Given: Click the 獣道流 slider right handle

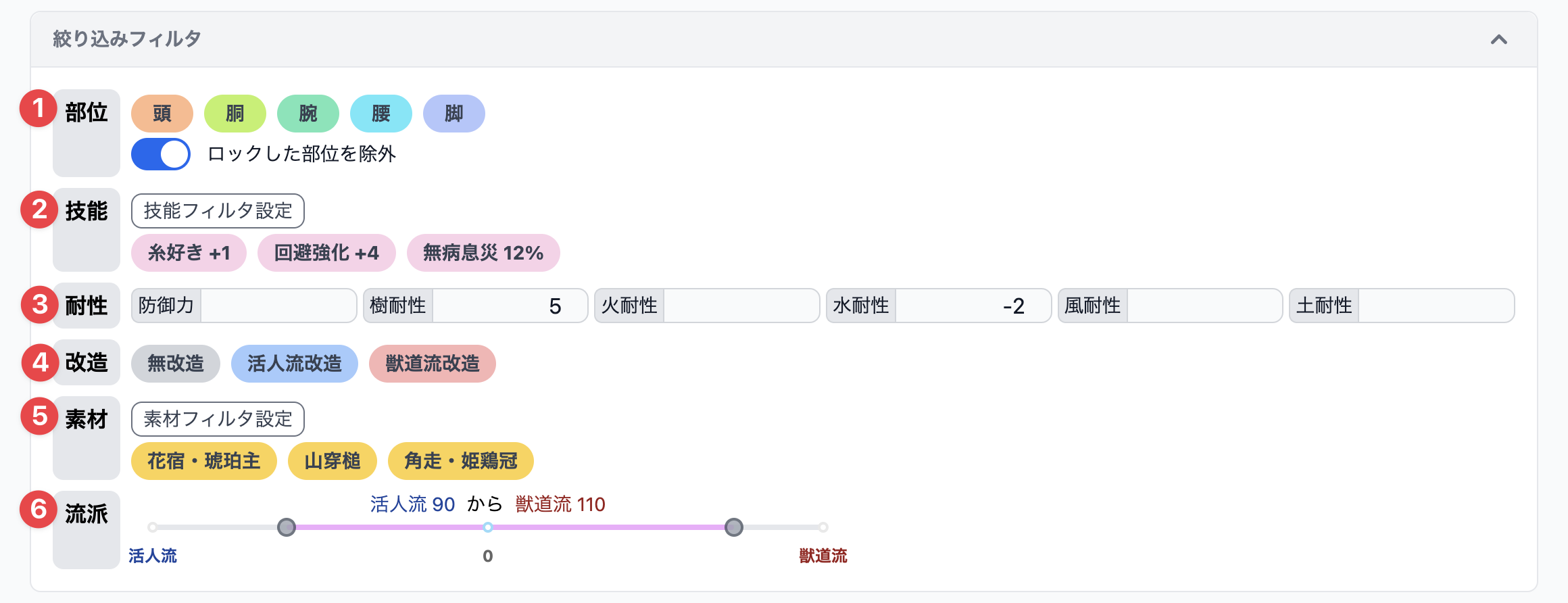Looking at the screenshot, I should (734, 527).
